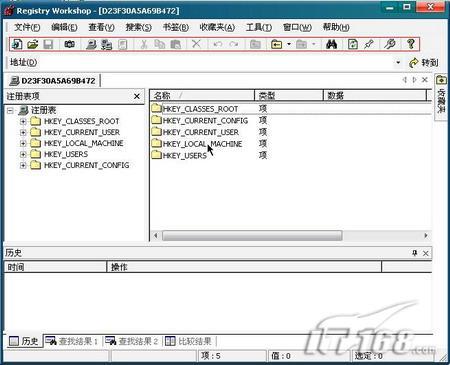Close the 注册表项 tree panel
This screenshot has height=365, width=450.
point(137,96)
